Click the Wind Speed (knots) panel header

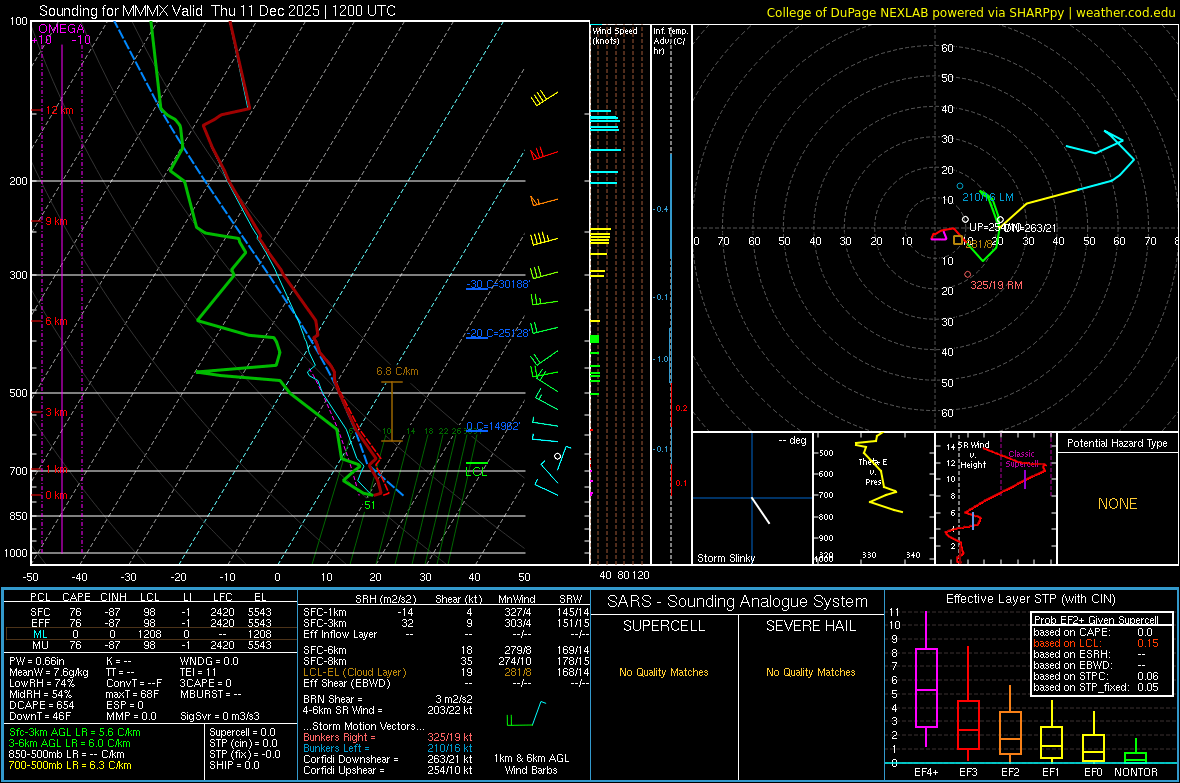[615, 35]
